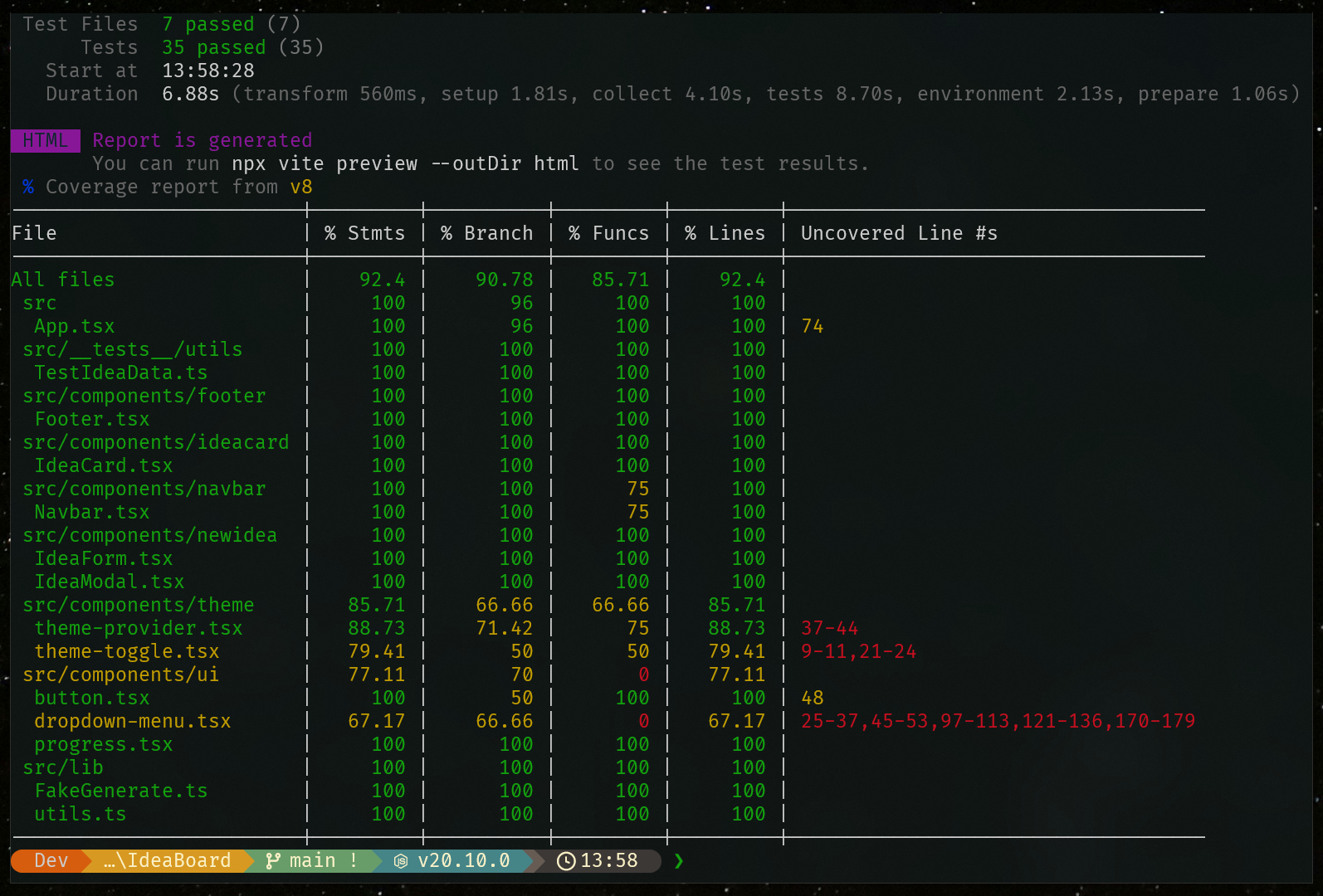Viewport: 1323px width, 896px height.
Task: Click the IdeaCard.tsx file name
Action: point(104,466)
